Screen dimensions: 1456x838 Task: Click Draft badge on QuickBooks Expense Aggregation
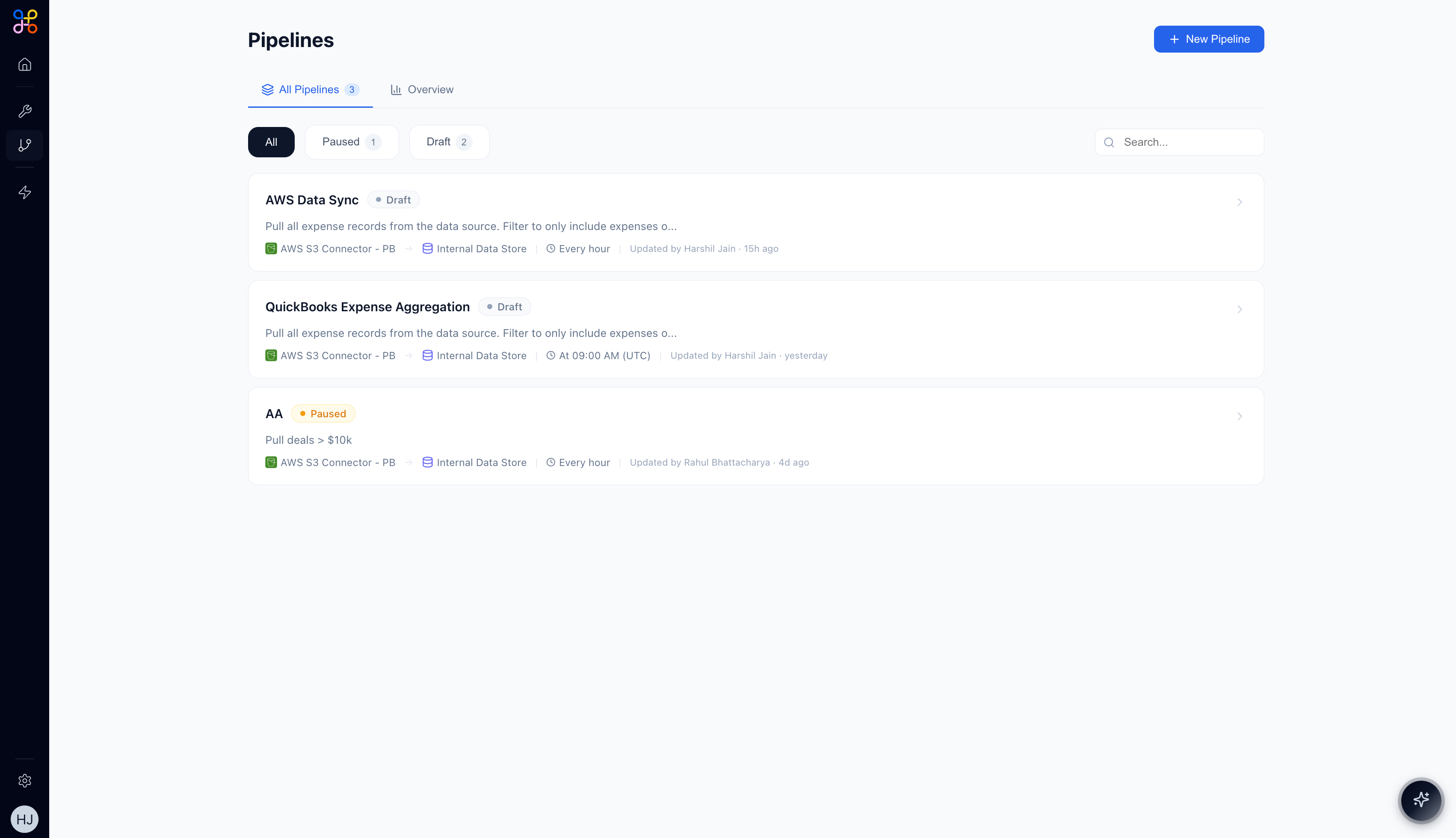504,307
